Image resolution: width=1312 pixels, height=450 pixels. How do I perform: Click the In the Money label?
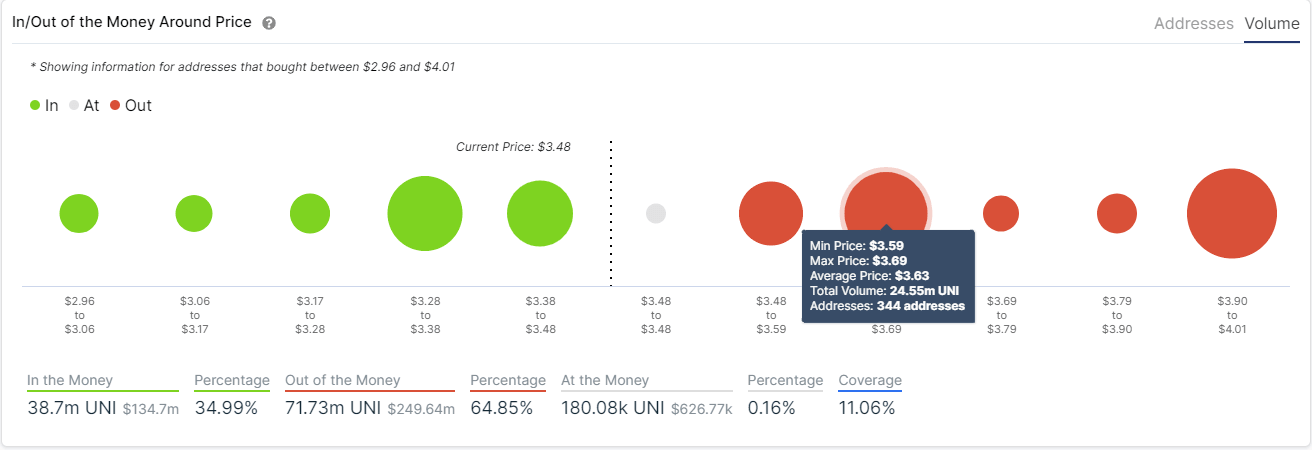(x=70, y=380)
